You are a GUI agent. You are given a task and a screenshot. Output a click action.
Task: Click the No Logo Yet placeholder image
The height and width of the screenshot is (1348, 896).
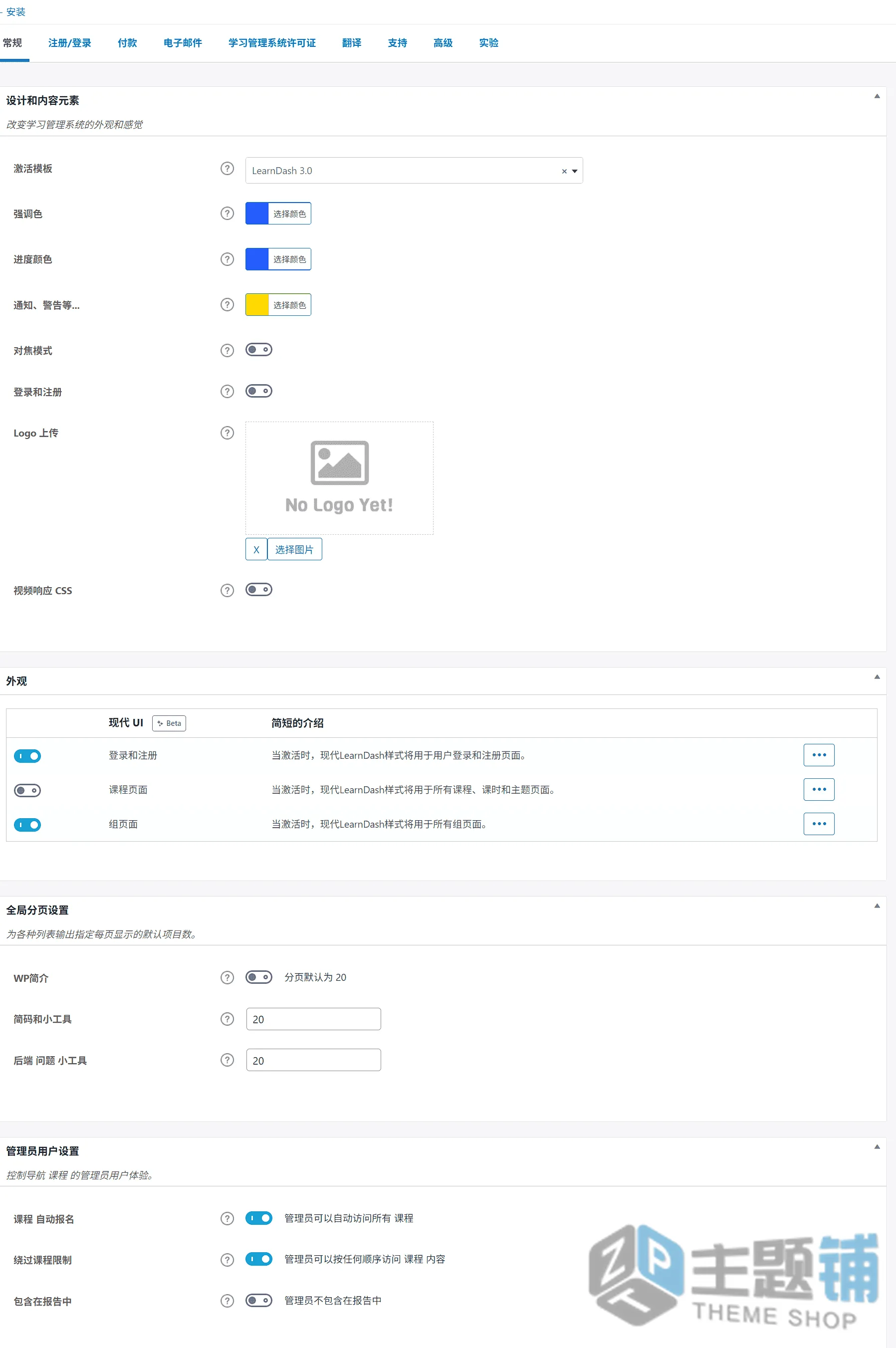[x=339, y=478]
